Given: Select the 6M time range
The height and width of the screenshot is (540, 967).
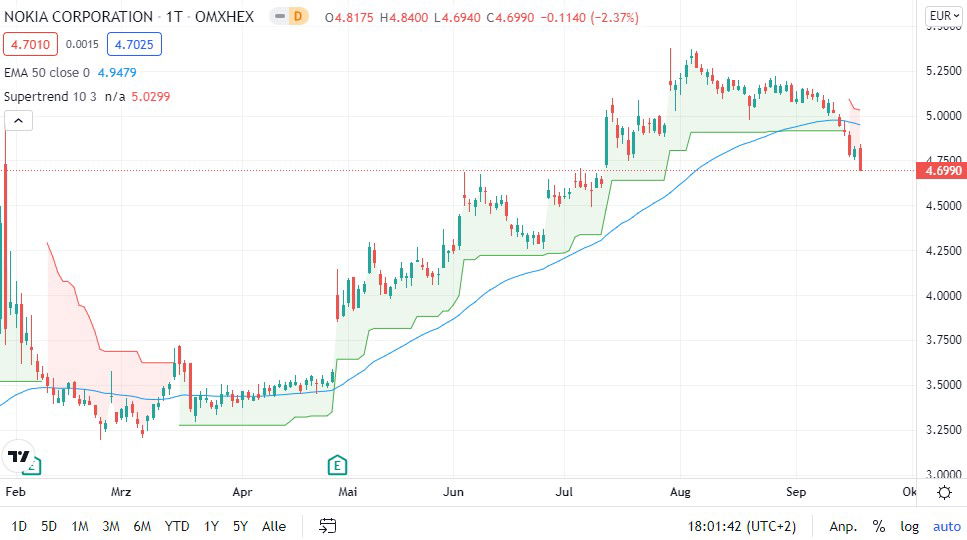Looking at the screenshot, I should [x=142, y=526].
